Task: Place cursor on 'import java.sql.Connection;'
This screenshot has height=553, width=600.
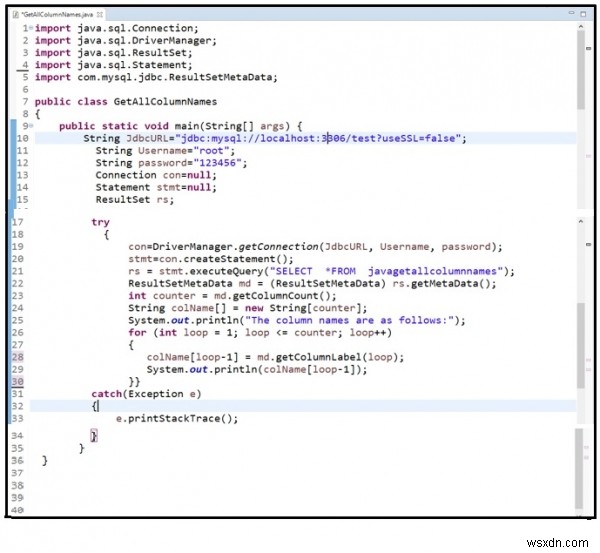Action: (x=117, y=28)
